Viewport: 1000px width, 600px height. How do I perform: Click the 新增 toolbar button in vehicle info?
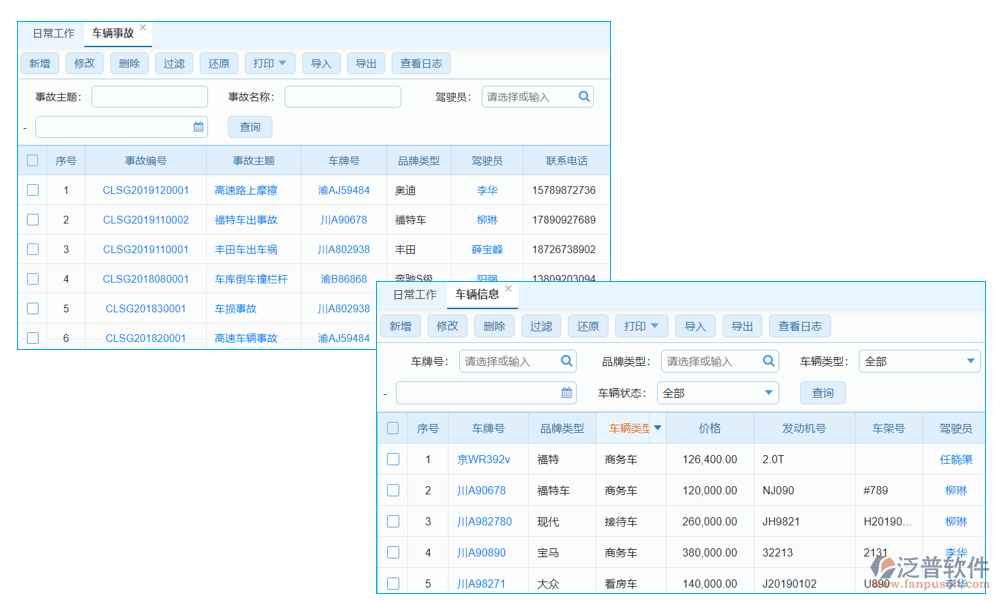click(x=399, y=325)
